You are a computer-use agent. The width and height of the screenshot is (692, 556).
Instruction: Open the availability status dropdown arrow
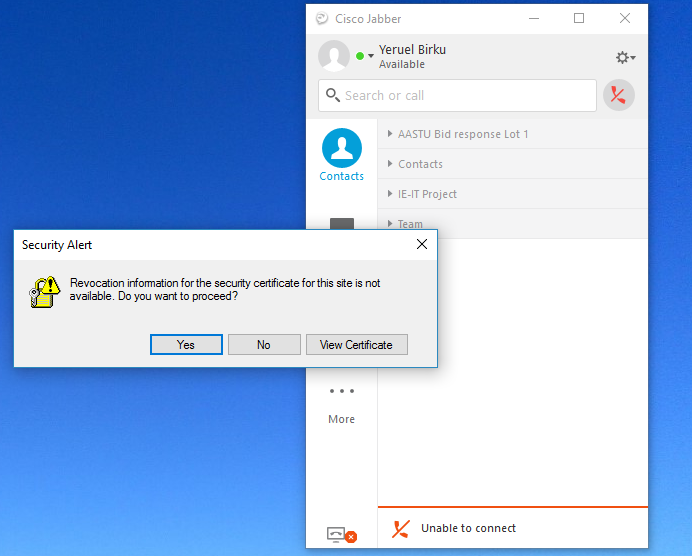coord(371,56)
